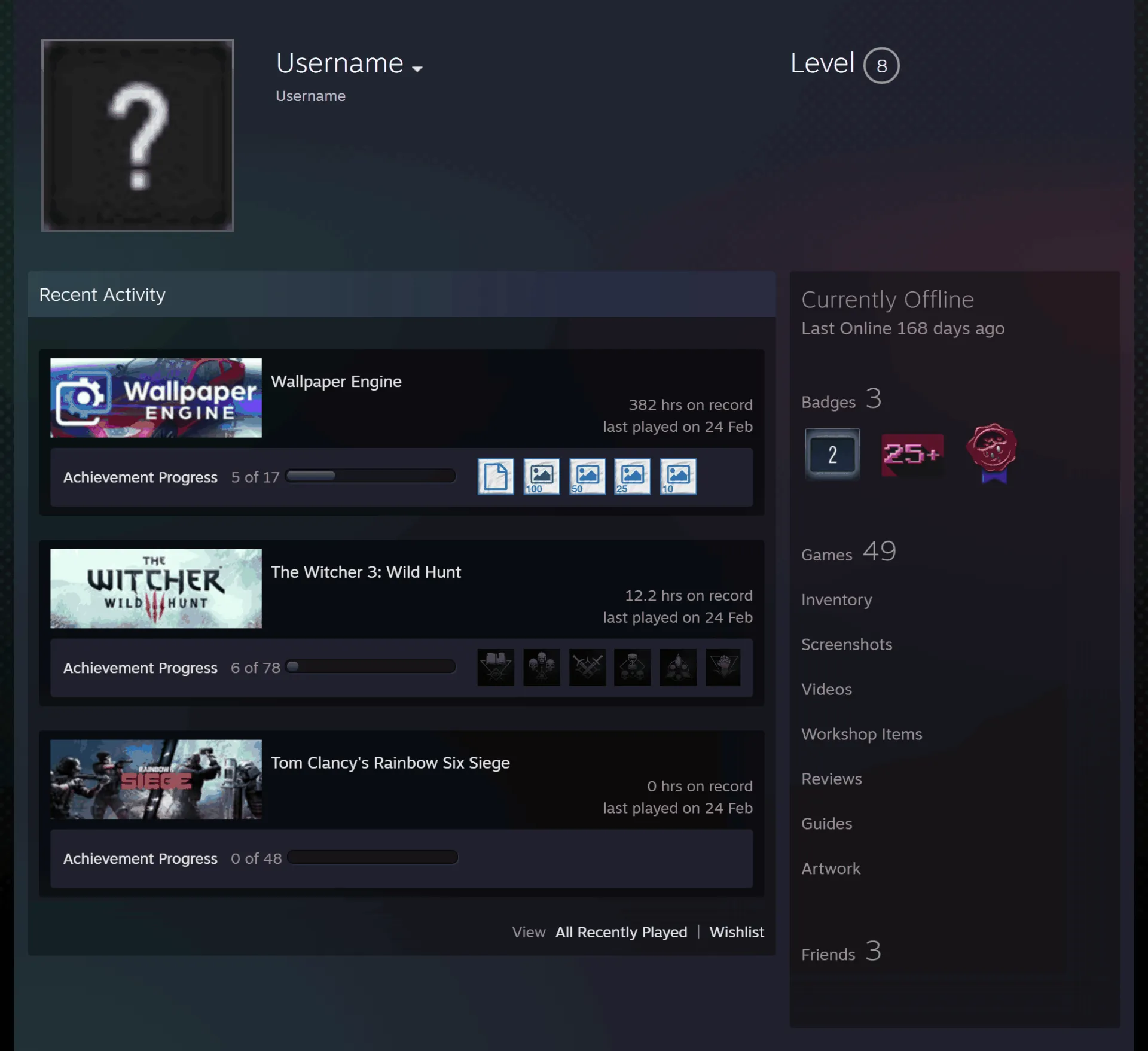Open The Witcher 3 banner image

[156, 589]
